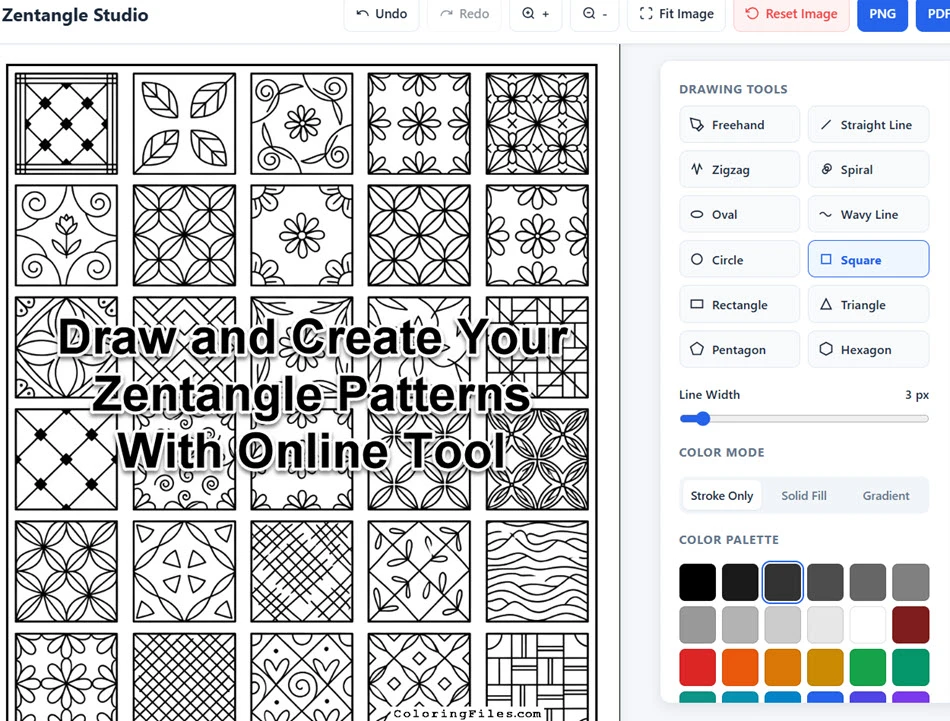Export the drawing as PDF
This screenshot has height=721, width=950.
[x=936, y=14]
